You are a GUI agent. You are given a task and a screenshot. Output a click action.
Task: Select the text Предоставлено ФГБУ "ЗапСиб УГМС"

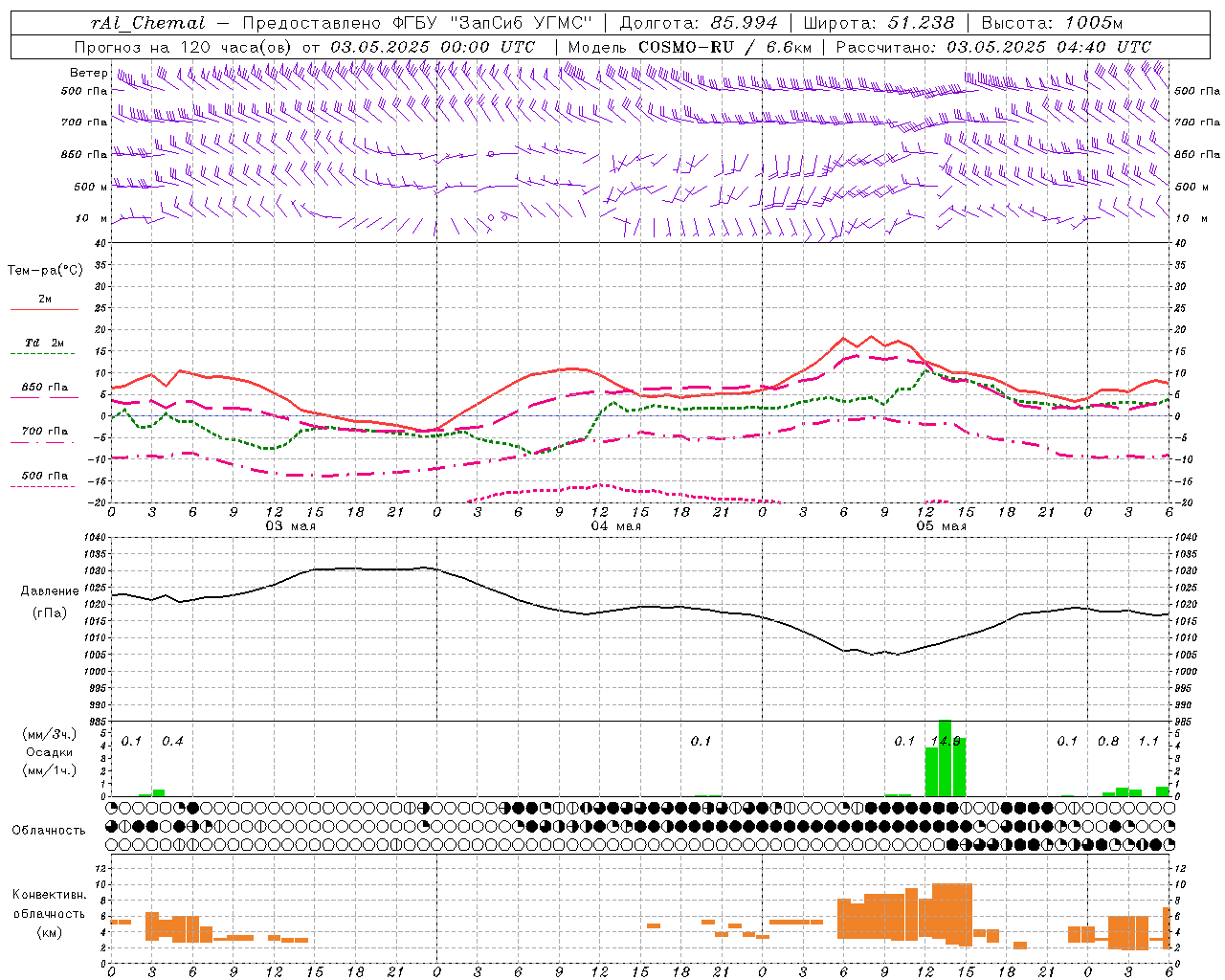418,23
